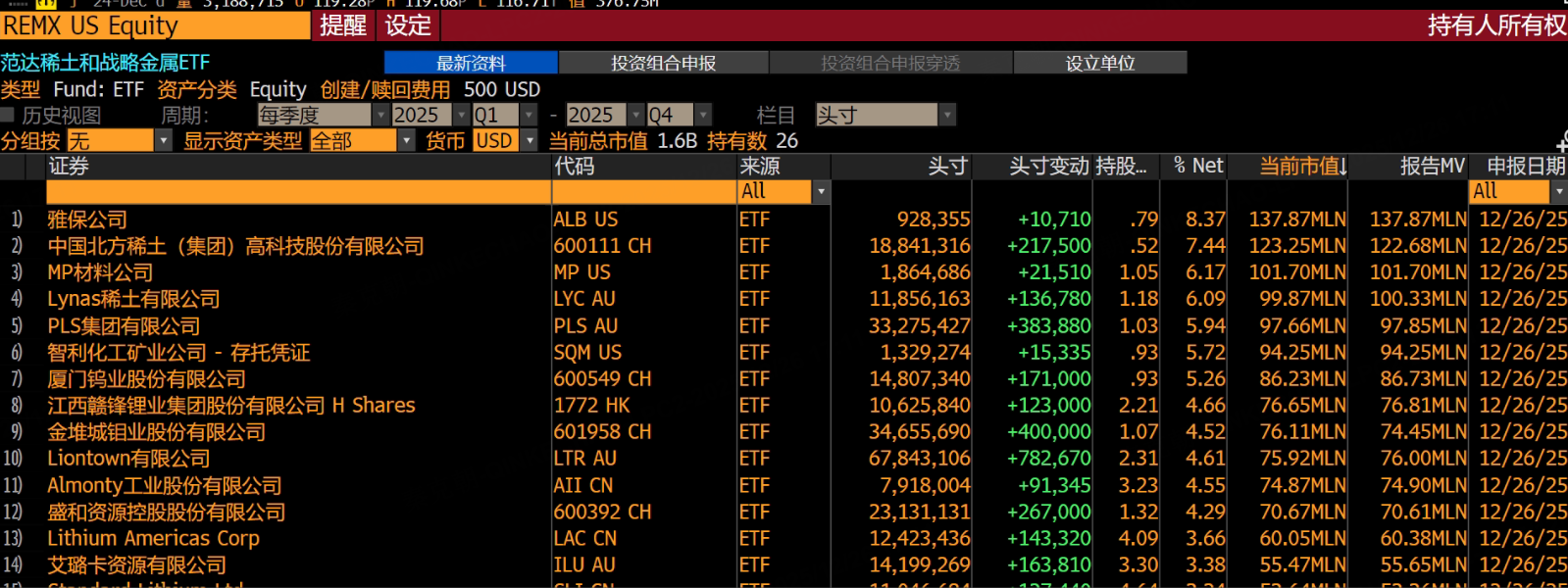
Task: Click the 创建/赎回费用 label
Action: click(385, 89)
